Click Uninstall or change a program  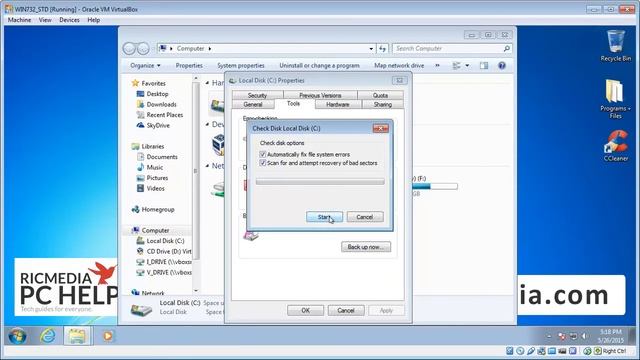[x=319, y=65]
